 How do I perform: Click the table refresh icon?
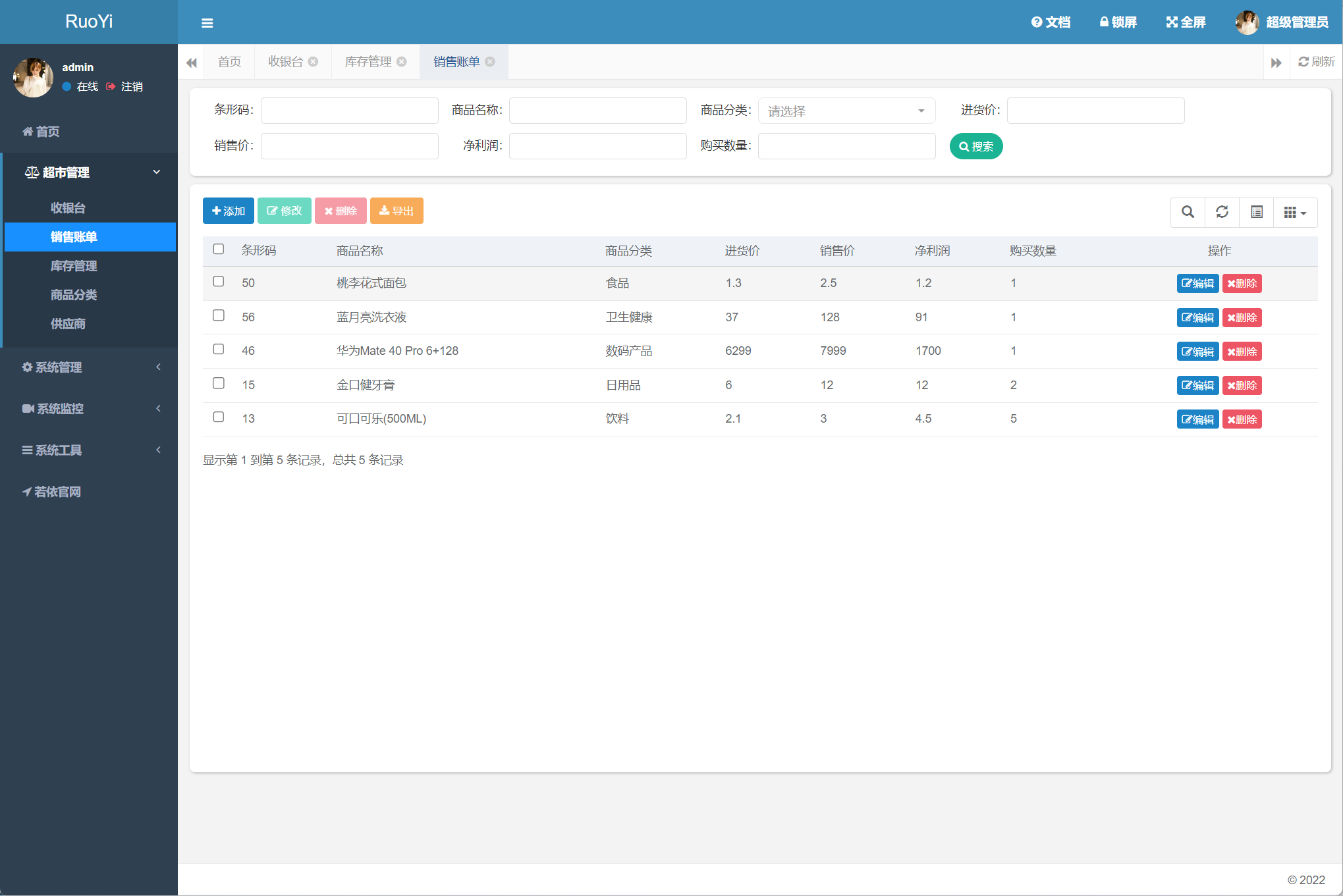[1222, 212]
